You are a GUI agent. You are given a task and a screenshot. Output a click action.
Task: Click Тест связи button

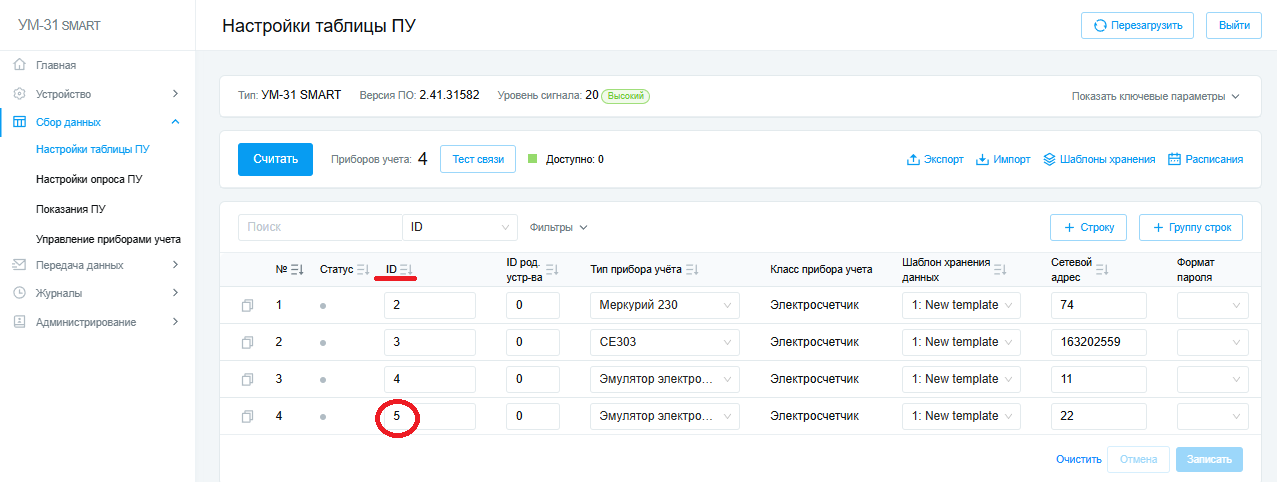coord(478,159)
